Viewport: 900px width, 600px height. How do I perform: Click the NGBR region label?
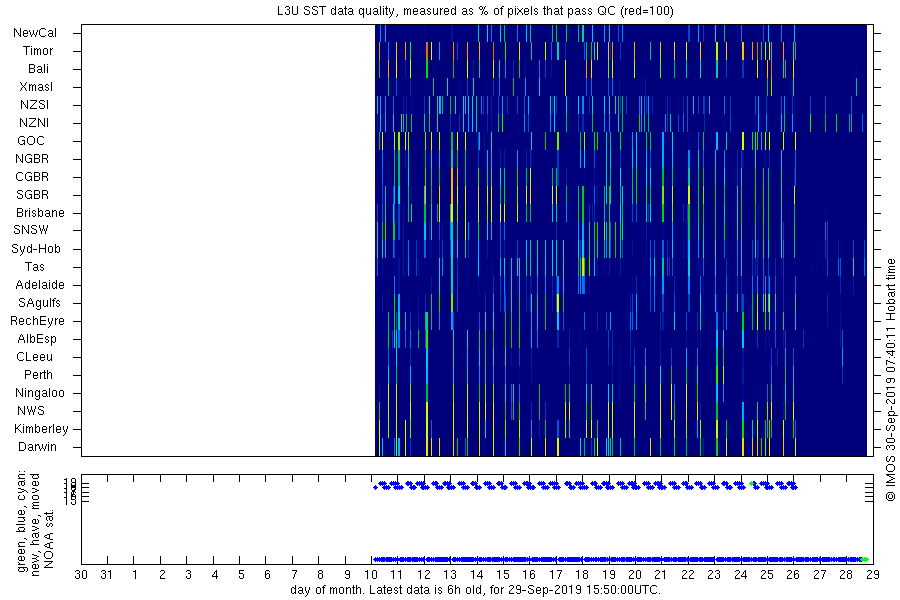32,158
